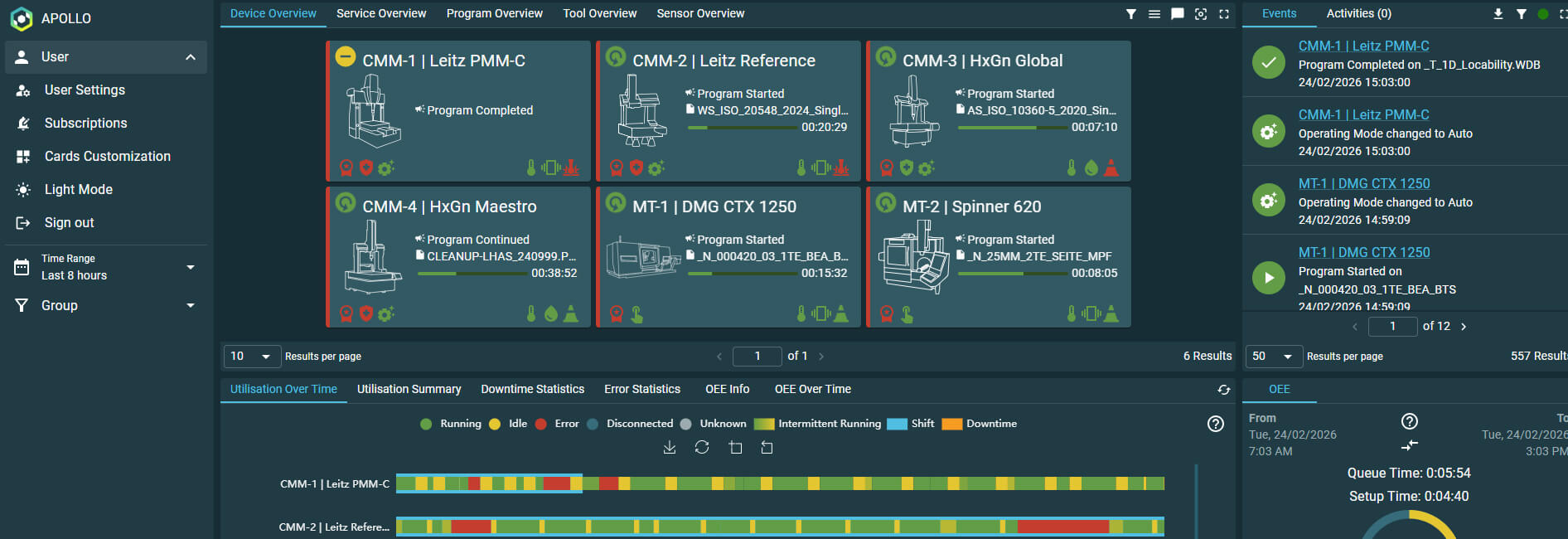Open the Tool Overview tab
This screenshot has height=539, width=1568.
click(600, 13)
